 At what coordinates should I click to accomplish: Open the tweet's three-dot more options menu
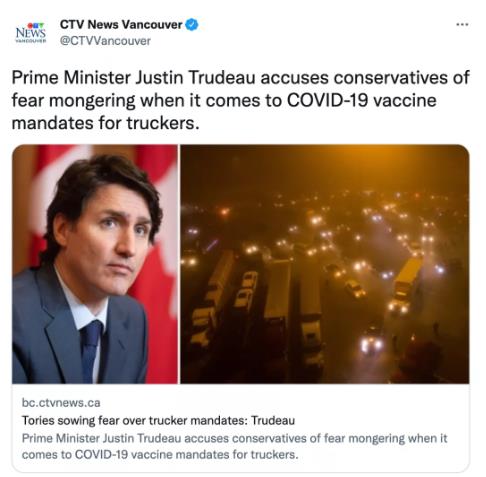coord(462,24)
